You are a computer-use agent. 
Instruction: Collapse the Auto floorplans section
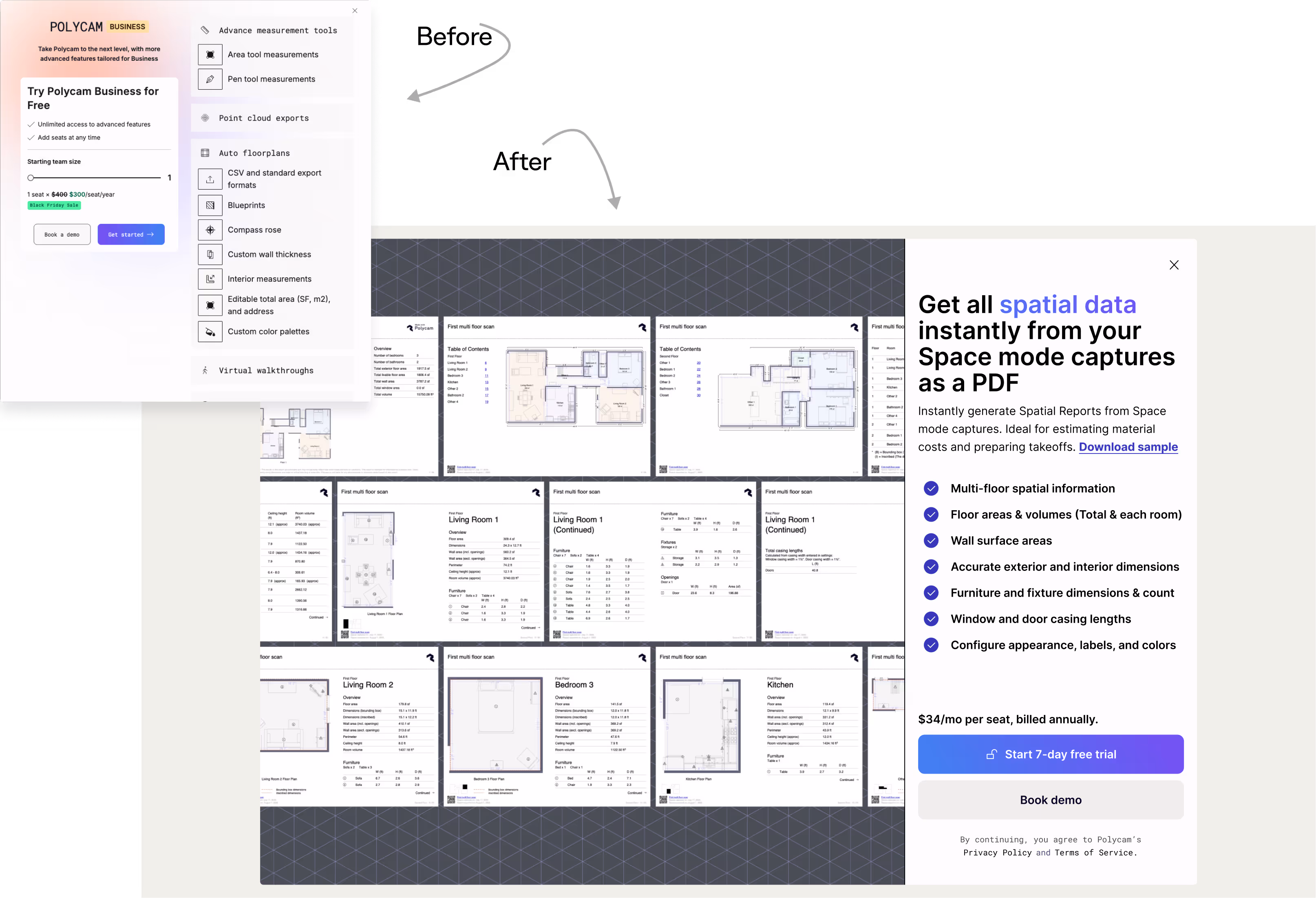(254, 153)
